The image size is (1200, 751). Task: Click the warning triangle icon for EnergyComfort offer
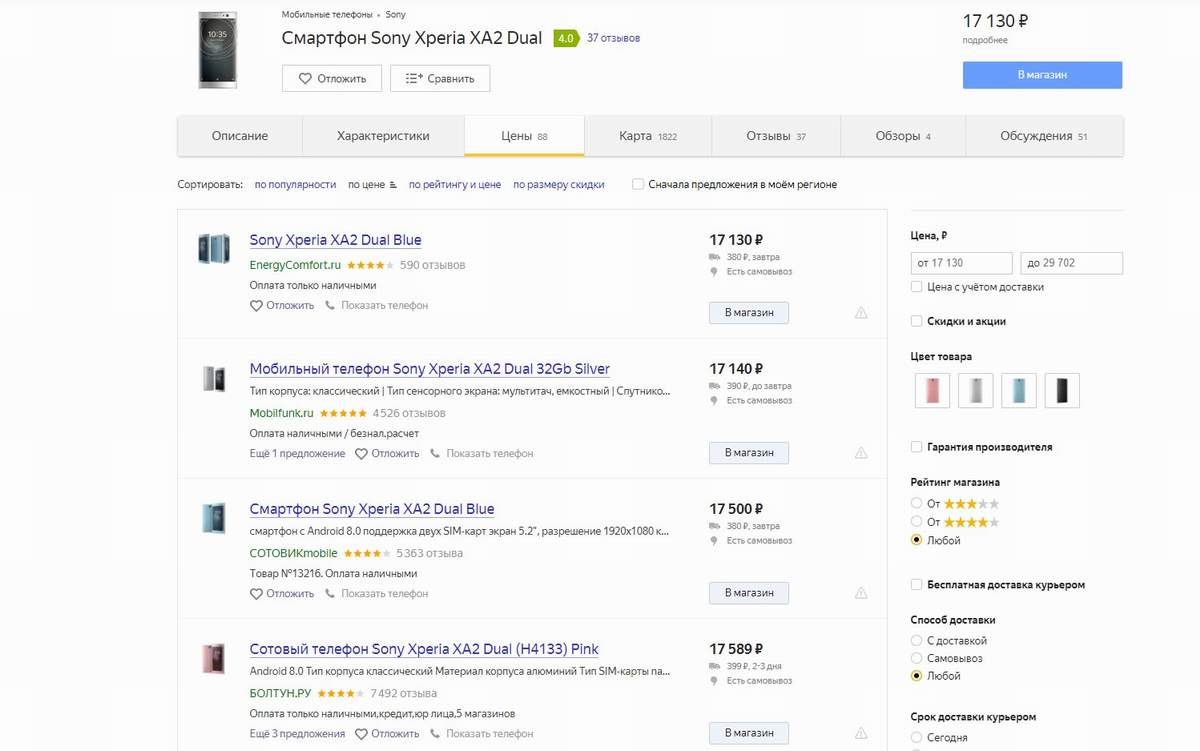(861, 313)
